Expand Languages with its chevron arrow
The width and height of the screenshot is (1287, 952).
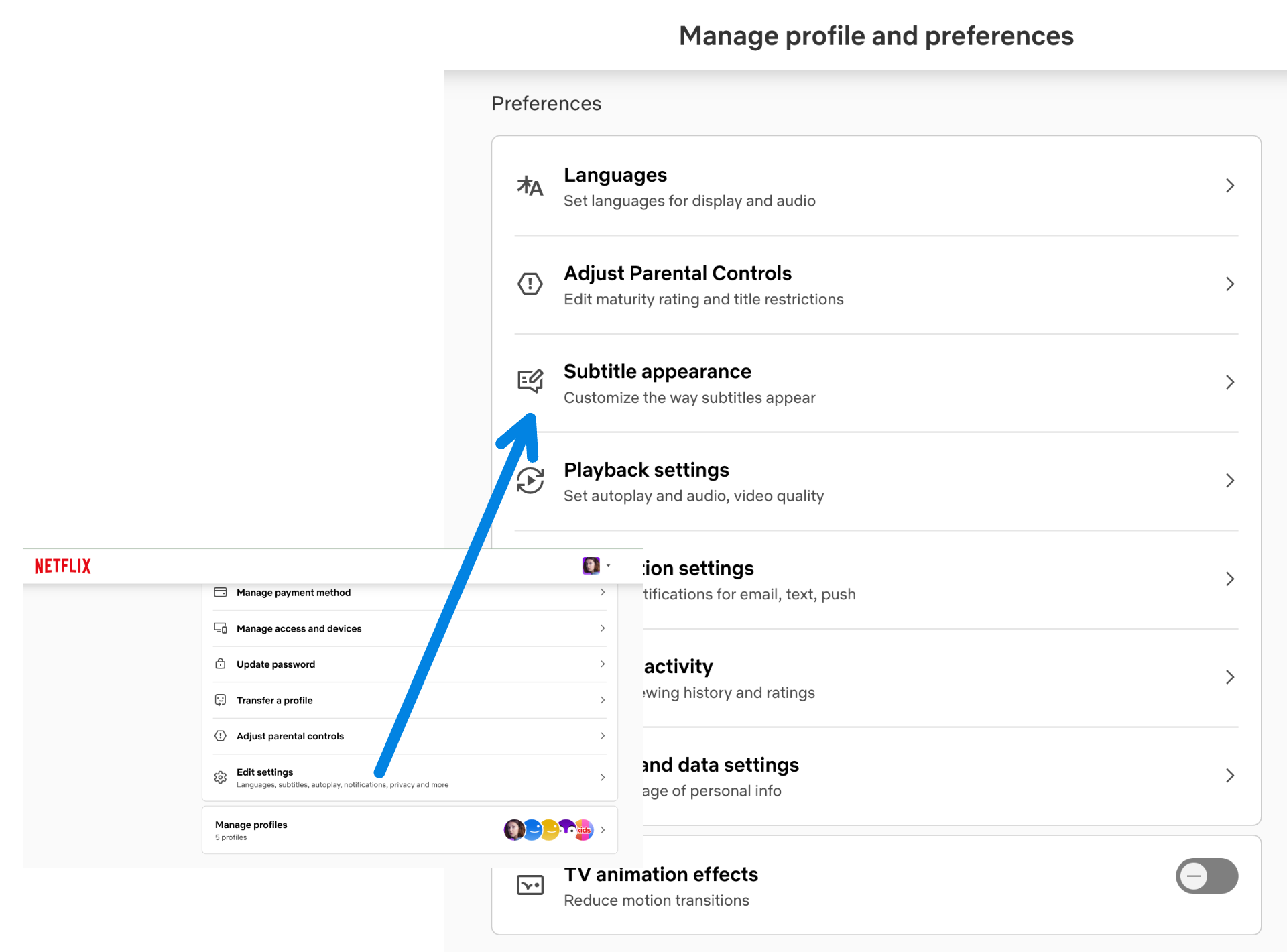coord(1229,186)
